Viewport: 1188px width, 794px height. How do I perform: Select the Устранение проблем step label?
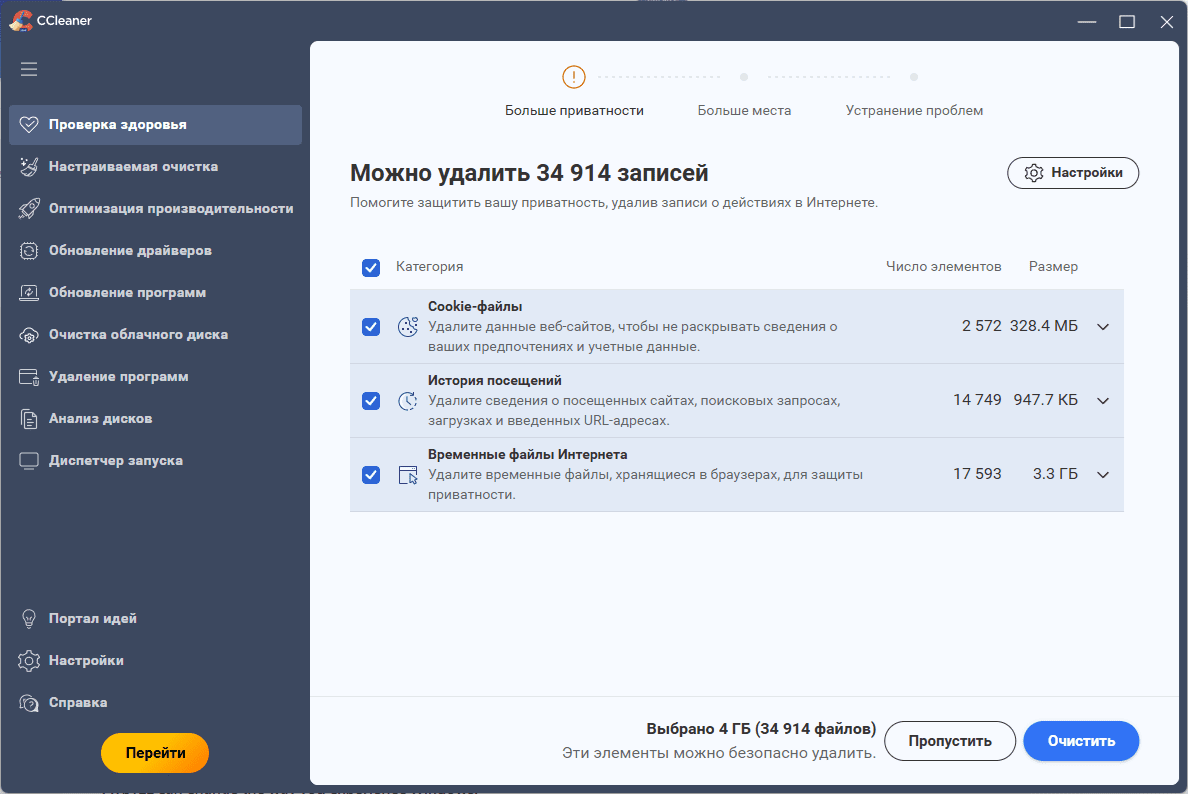[x=914, y=111]
